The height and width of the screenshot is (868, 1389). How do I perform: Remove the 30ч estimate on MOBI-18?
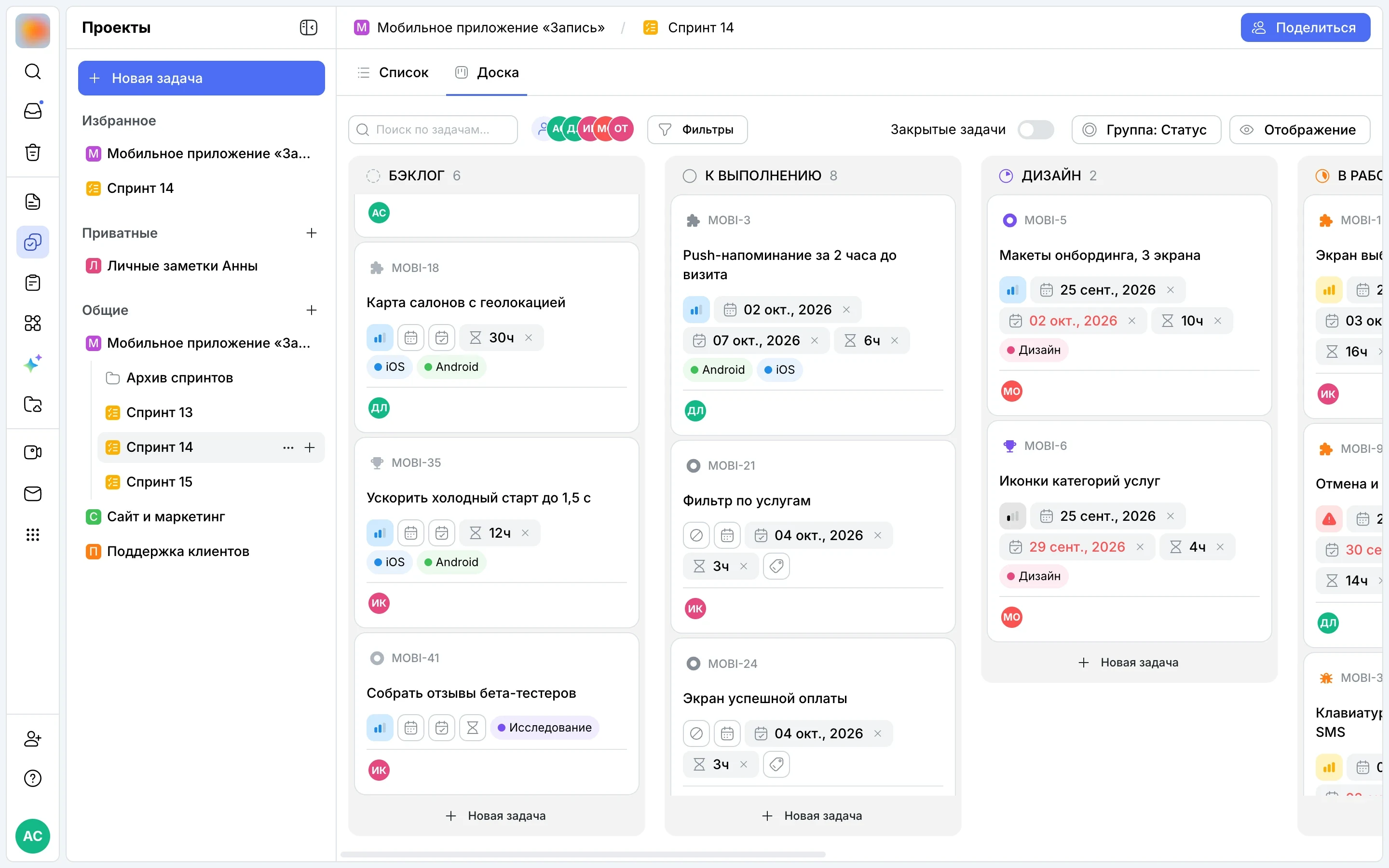[x=529, y=338]
